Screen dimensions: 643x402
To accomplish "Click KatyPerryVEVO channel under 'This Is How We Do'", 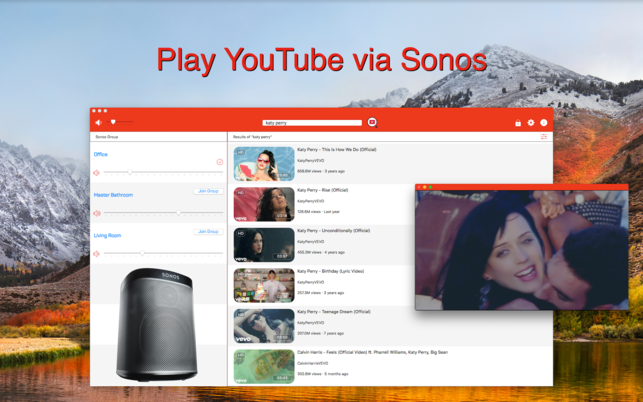I will coord(310,160).
